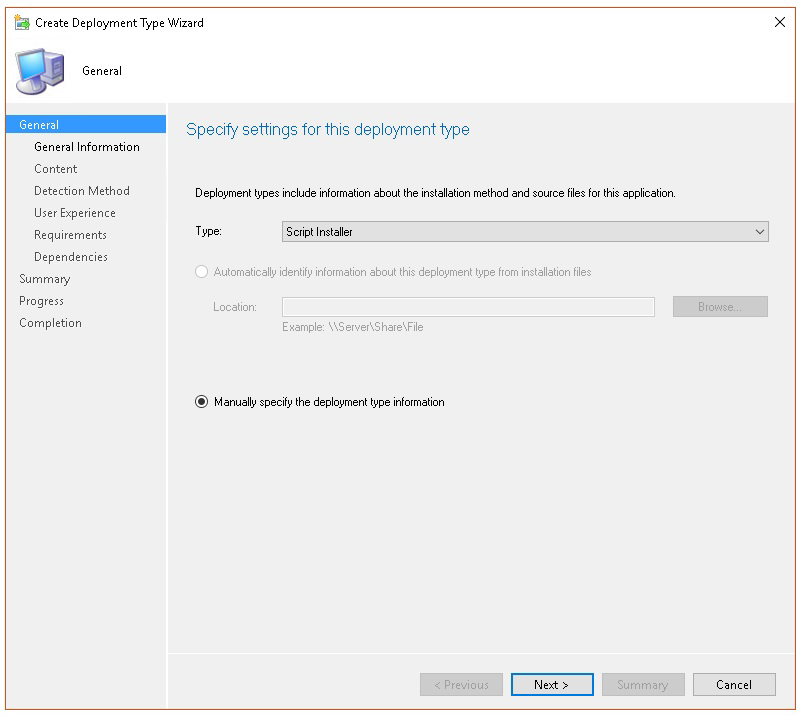This screenshot has width=804, height=716.
Task: Close the Create Deployment Type Wizard
Action: (779, 22)
